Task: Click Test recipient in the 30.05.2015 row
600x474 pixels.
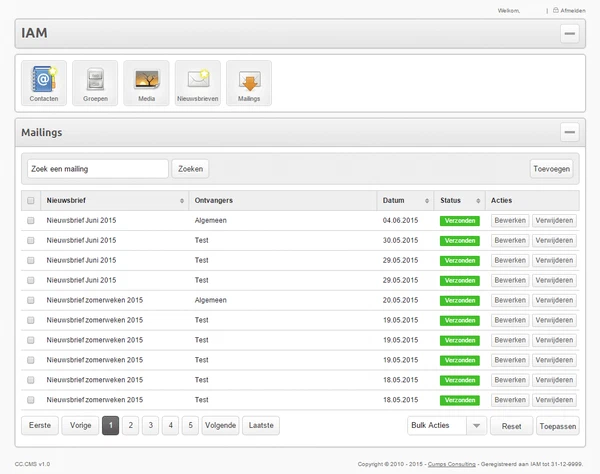Action: 201,240
